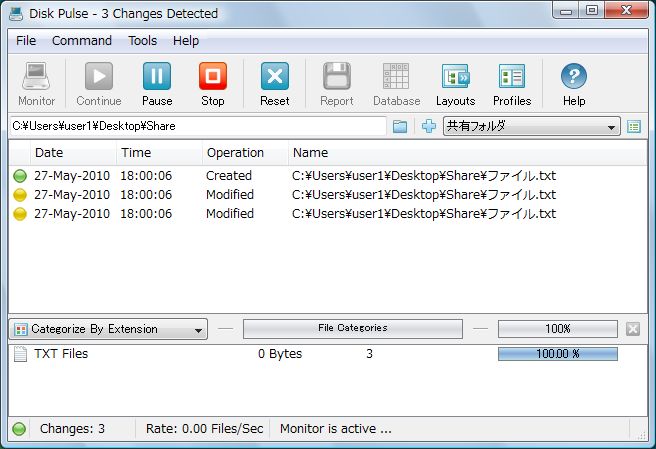Click the Disk Pulse title bar icon
The image size is (656, 449).
coord(16,13)
